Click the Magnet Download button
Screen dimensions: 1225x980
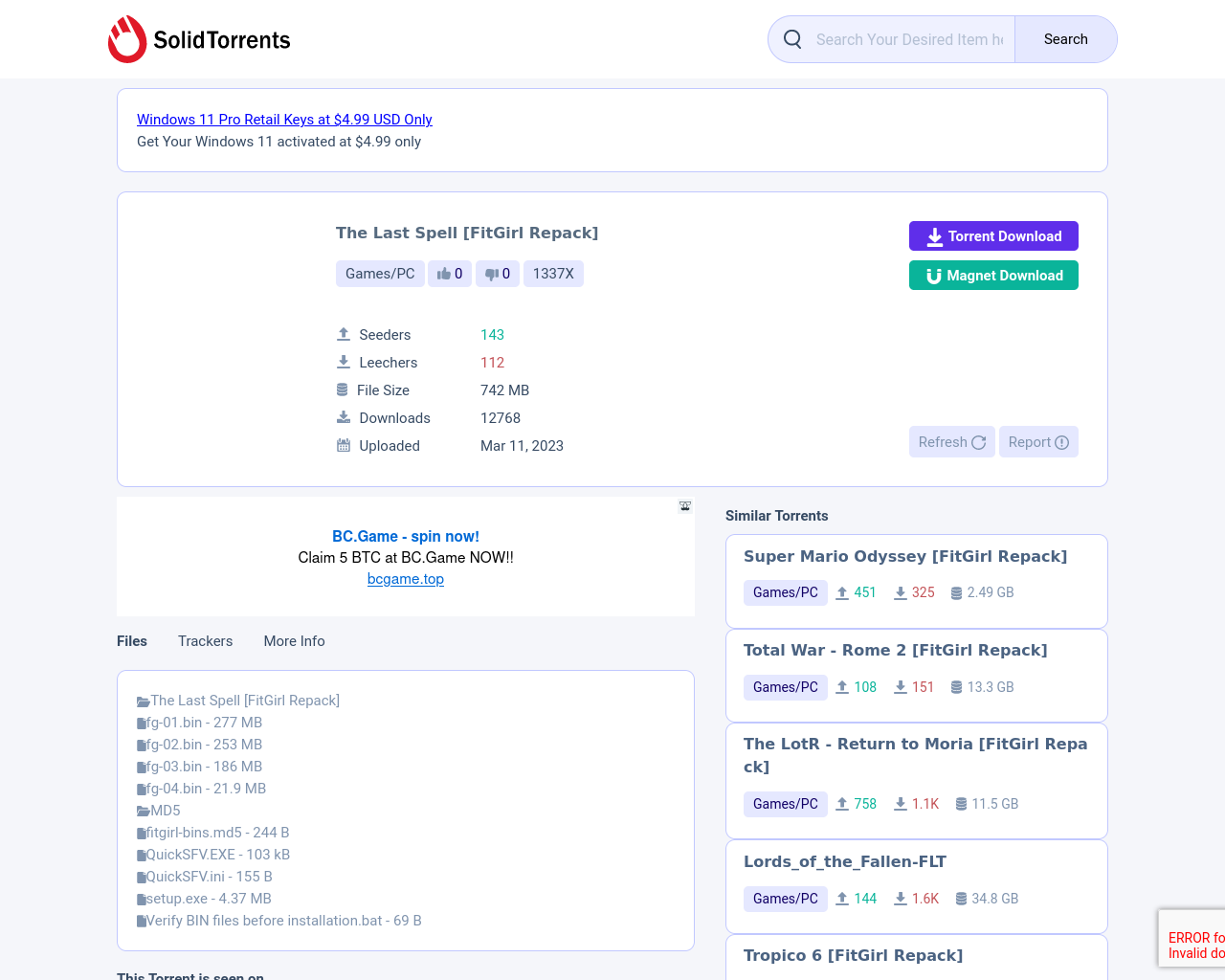993,276
